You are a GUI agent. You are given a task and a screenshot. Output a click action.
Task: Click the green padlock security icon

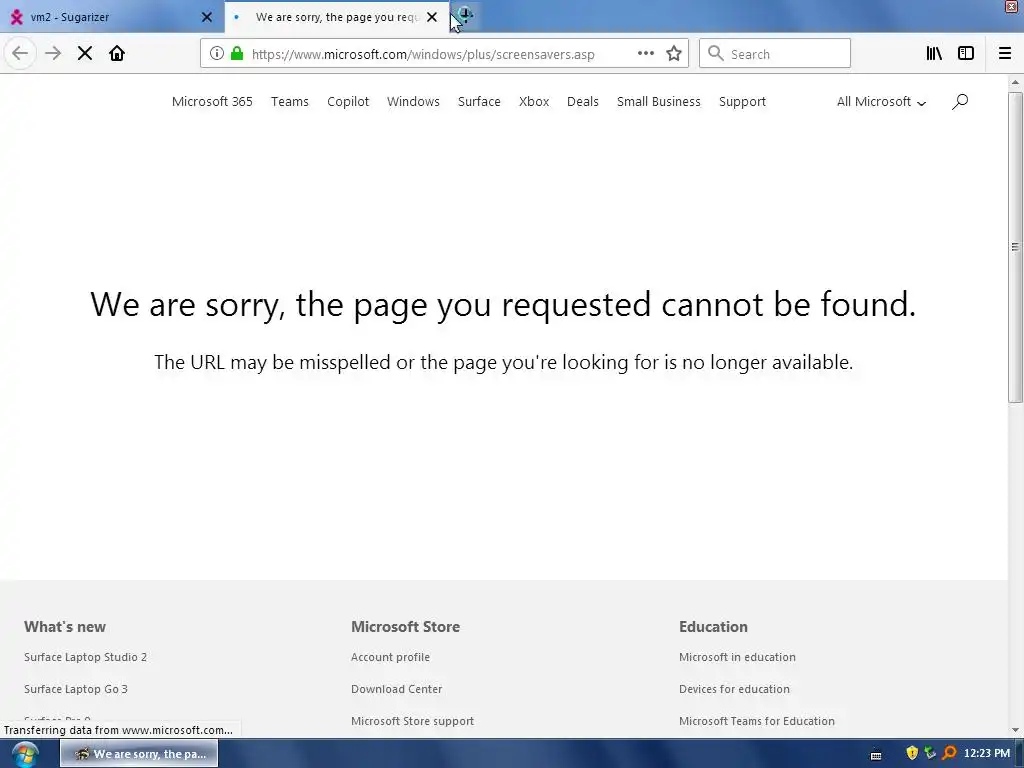tap(237, 54)
